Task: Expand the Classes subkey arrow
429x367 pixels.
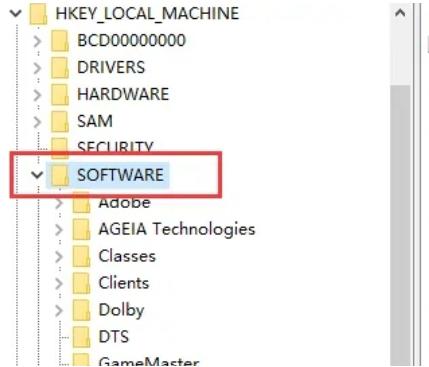Action: tap(59, 256)
